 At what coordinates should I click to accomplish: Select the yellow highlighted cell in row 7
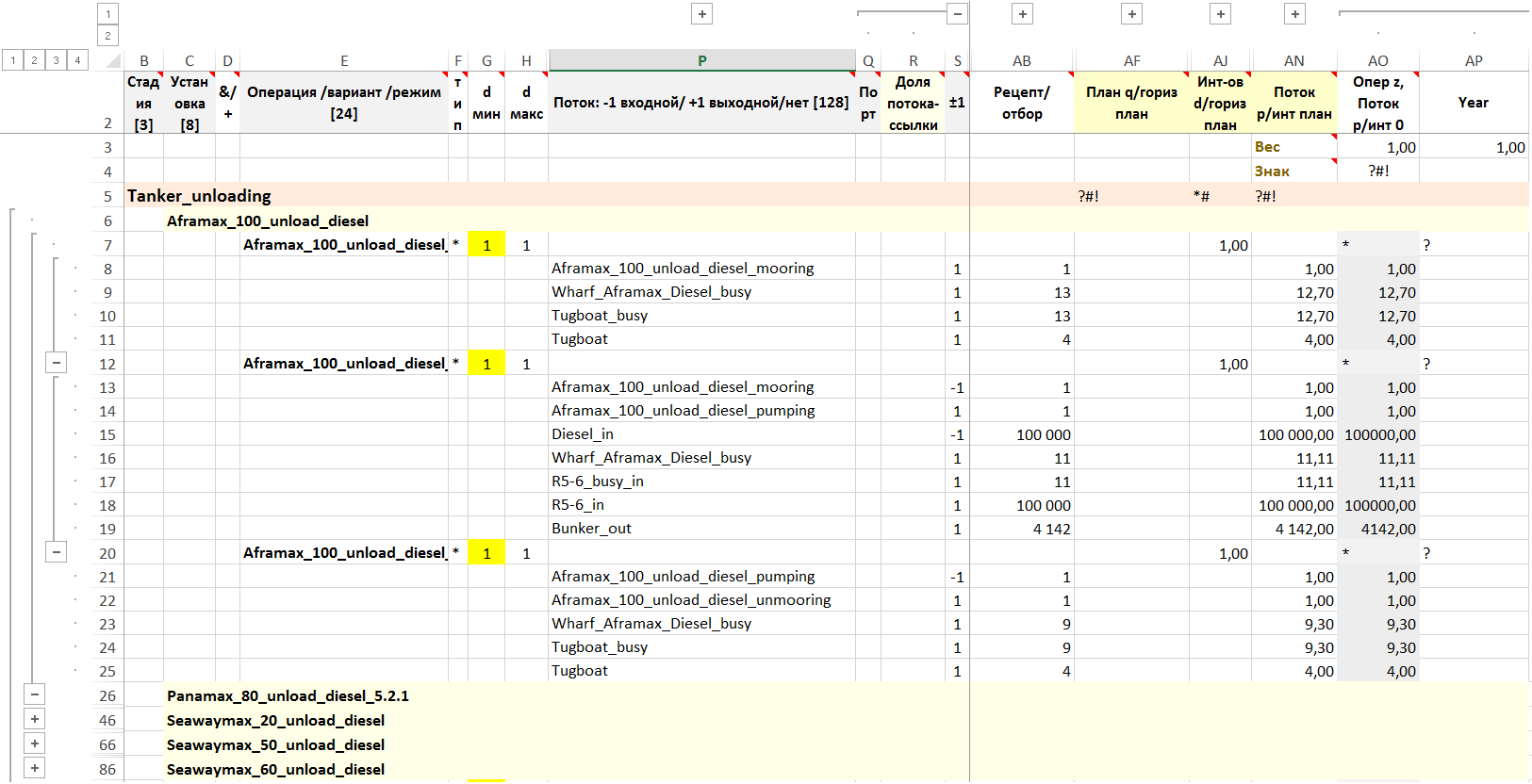486,245
